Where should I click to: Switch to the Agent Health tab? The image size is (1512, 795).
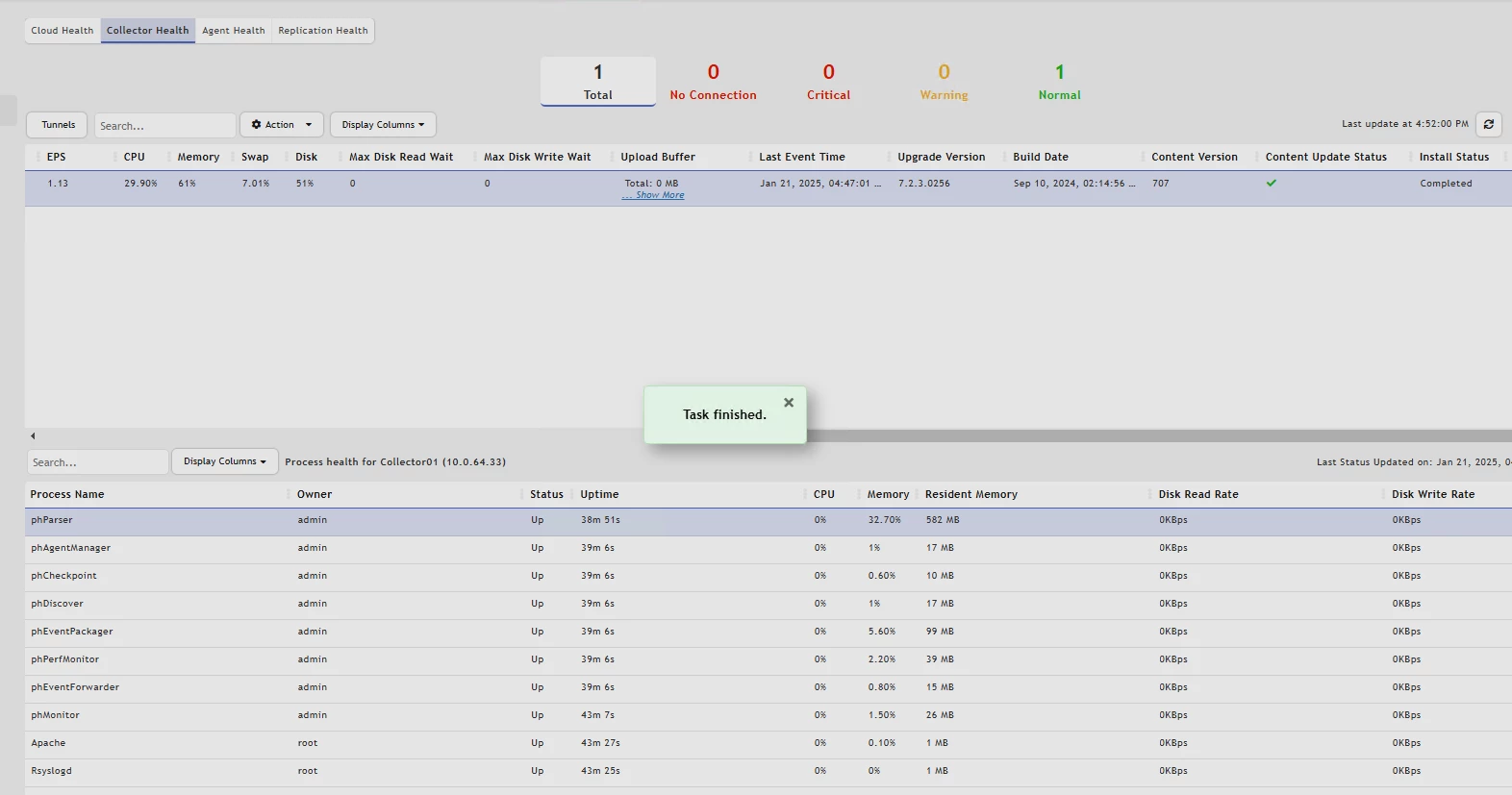(x=234, y=31)
